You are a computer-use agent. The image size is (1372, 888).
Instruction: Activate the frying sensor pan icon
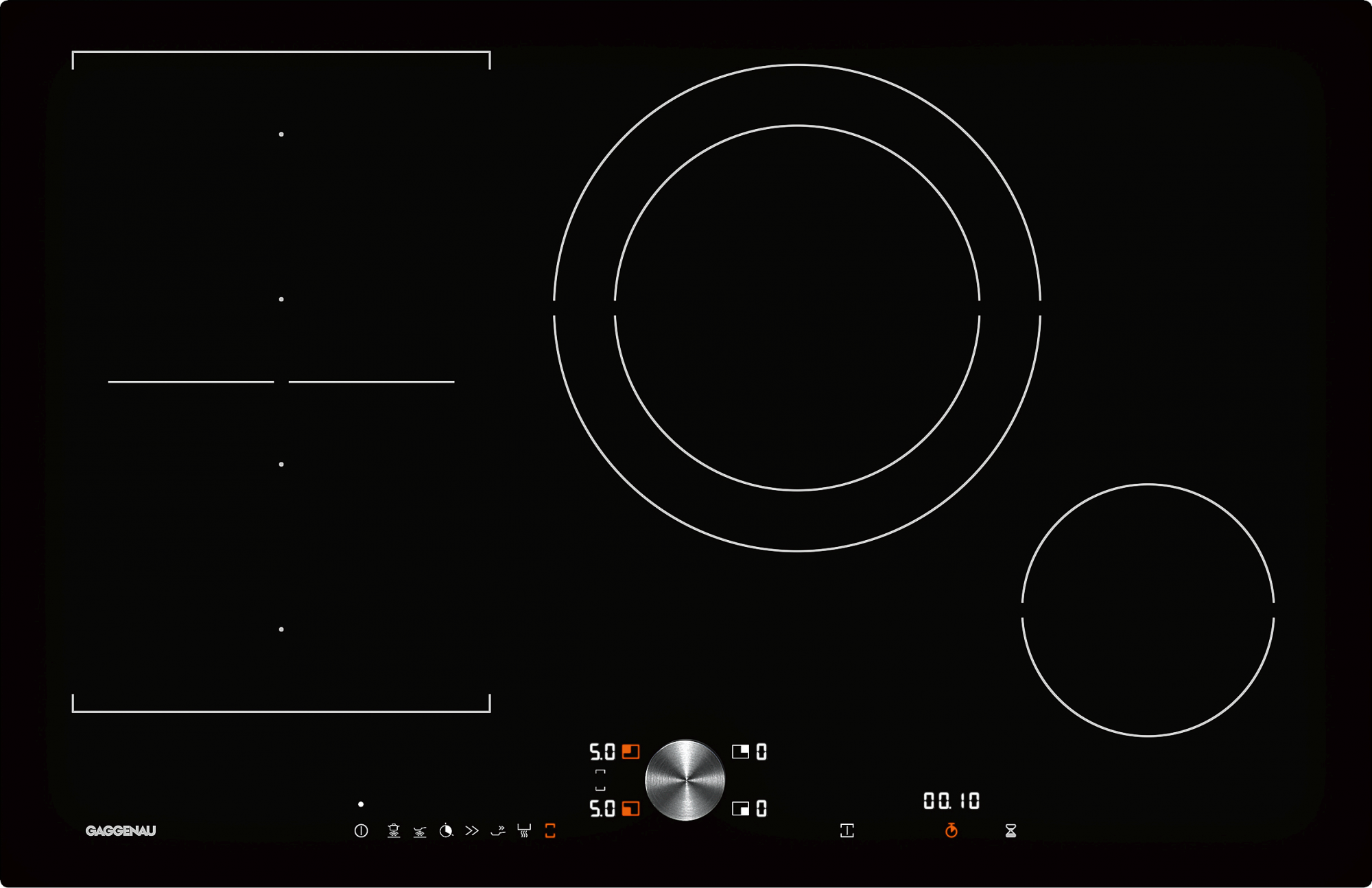420,832
